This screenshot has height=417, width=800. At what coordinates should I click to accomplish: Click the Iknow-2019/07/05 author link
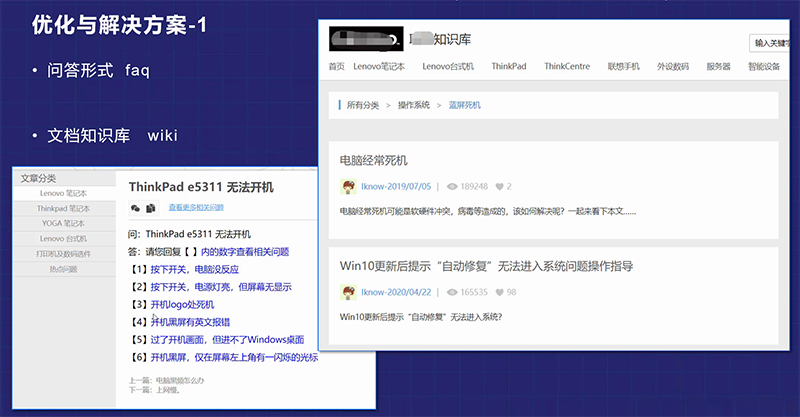coord(396,187)
